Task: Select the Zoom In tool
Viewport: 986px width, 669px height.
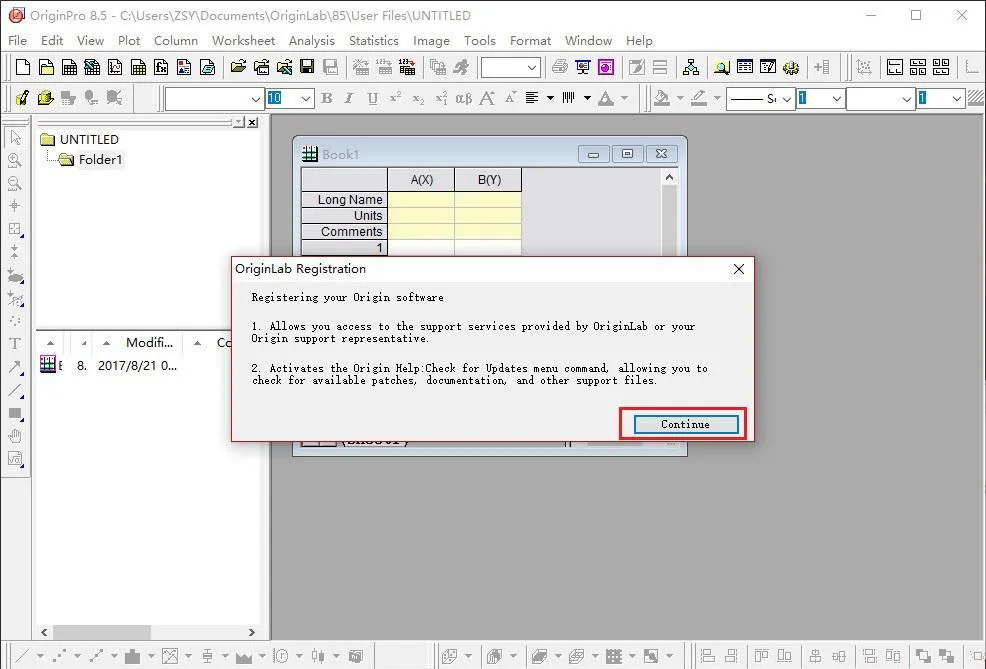Action: pyautogui.click(x=15, y=160)
